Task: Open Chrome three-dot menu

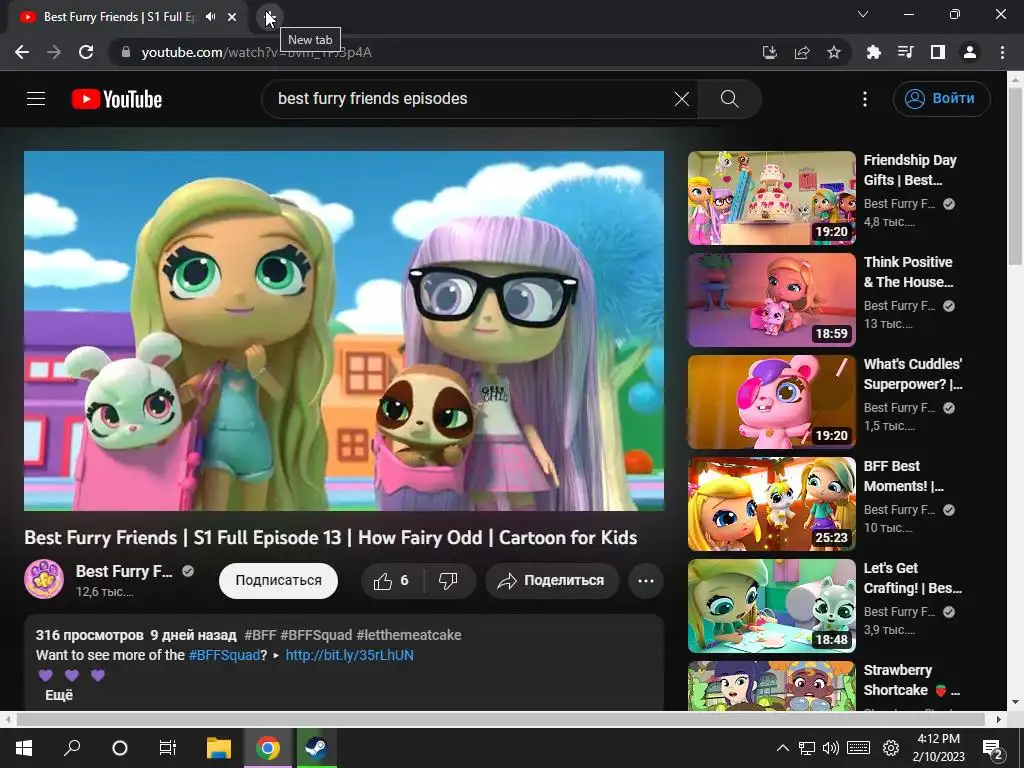Action: pyautogui.click(x=1002, y=52)
